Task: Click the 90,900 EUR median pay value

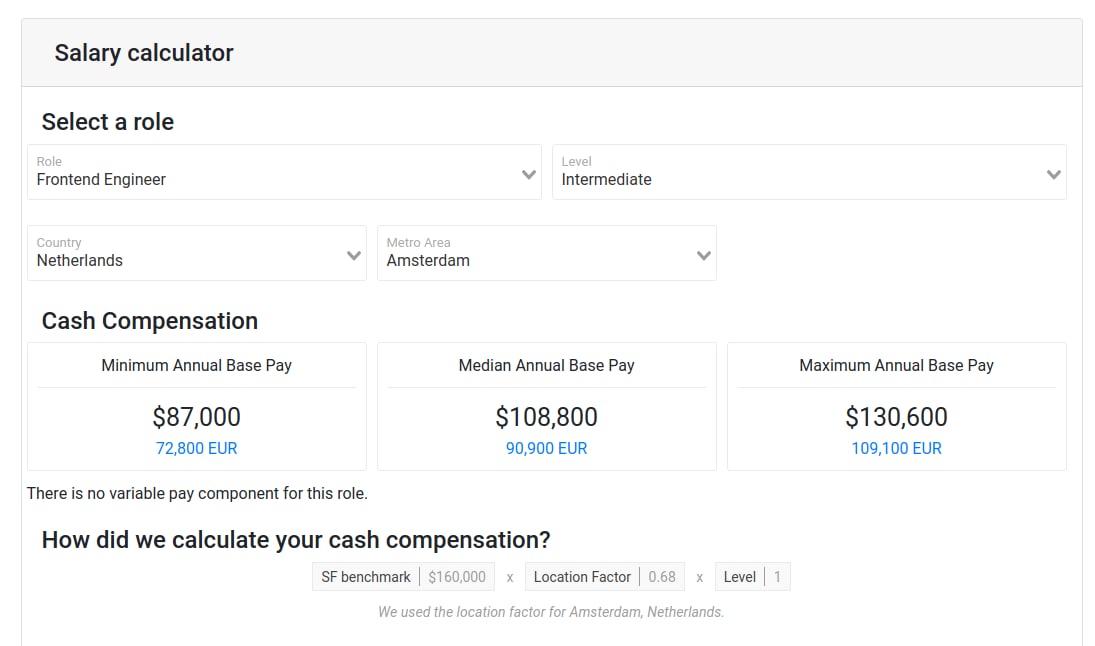Action: coord(547,449)
